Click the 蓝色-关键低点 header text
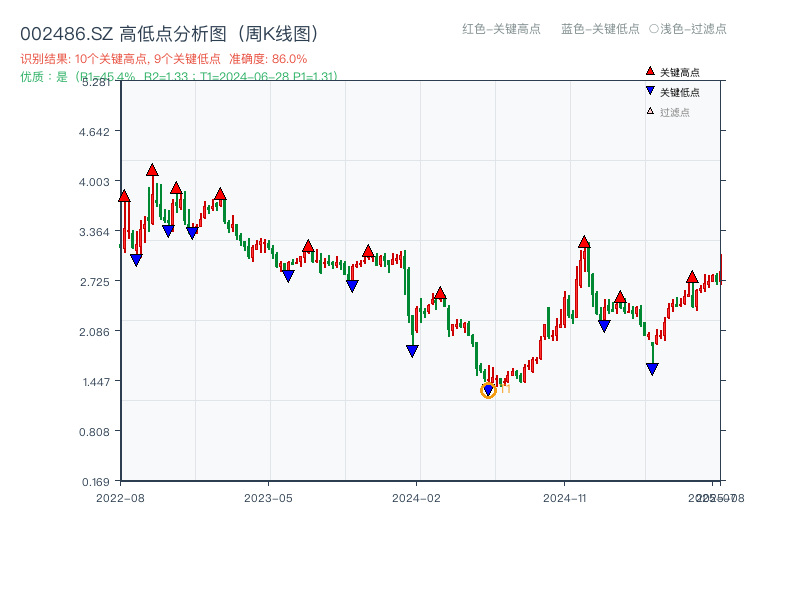 click(600, 29)
